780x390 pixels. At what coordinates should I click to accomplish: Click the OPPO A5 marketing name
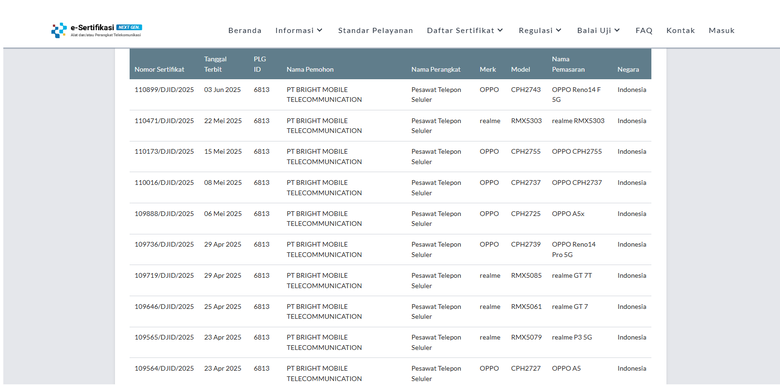click(566, 369)
